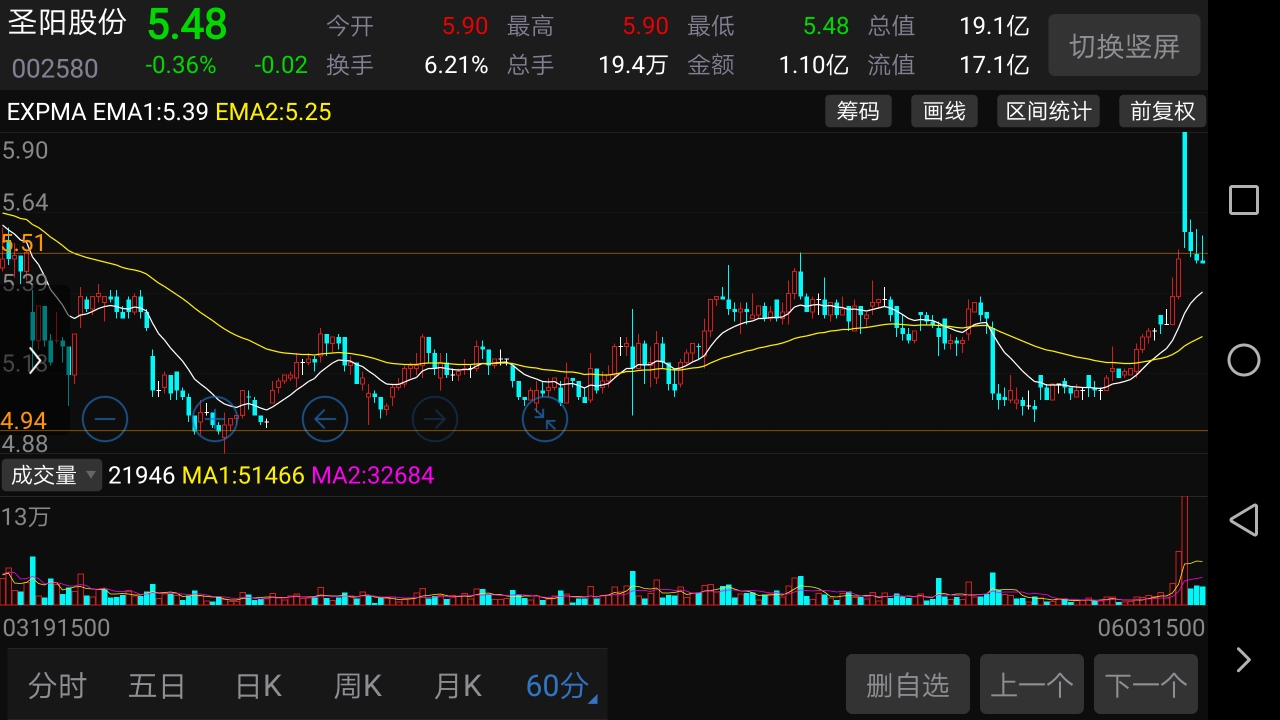Image resolution: width=1280 pixels, height=720 pixels.
Task: Tap the collapse arrows circle icon
Action: click(x=545, y=419)
